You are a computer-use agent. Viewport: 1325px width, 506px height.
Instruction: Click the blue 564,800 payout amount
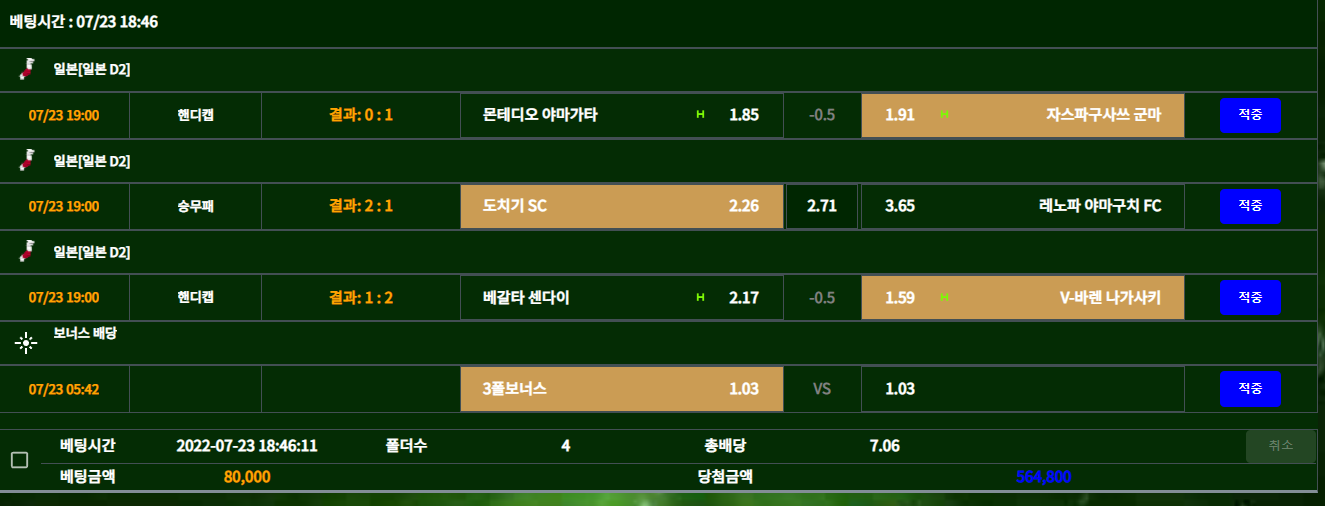1043,477
